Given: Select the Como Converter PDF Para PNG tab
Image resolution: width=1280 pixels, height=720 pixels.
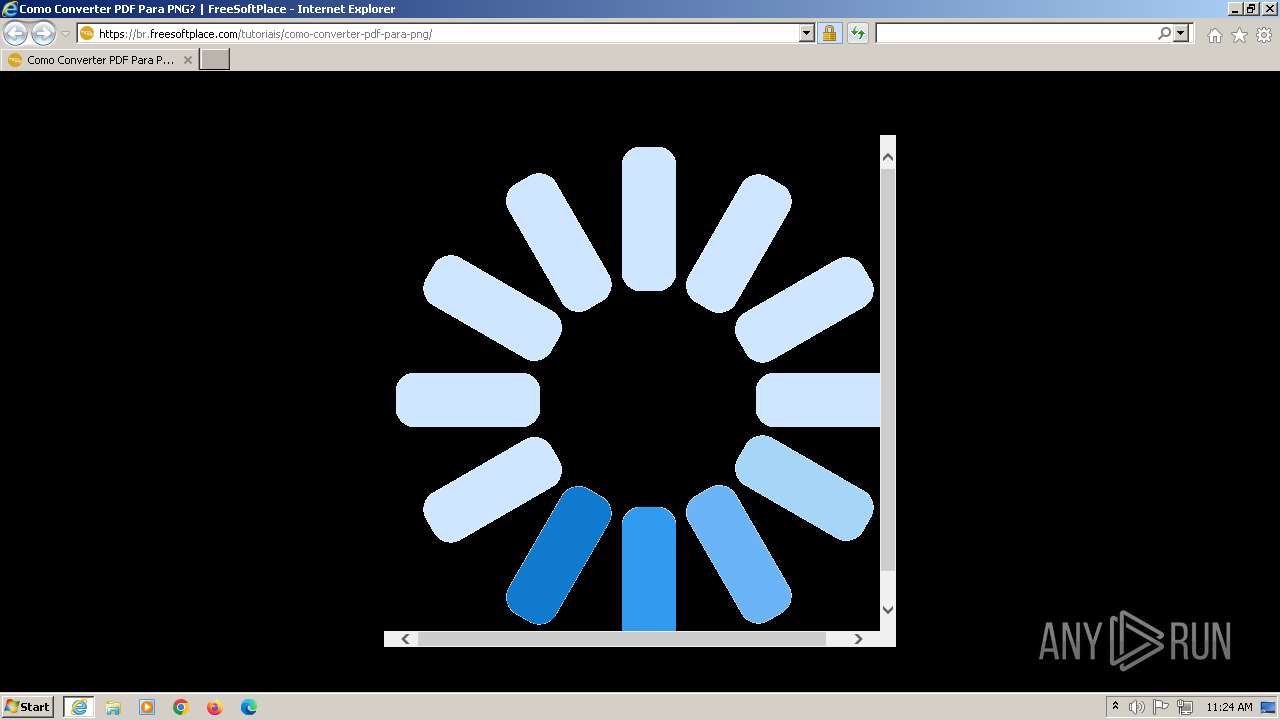Looking at the screenshot, I should tap(100, 60).
